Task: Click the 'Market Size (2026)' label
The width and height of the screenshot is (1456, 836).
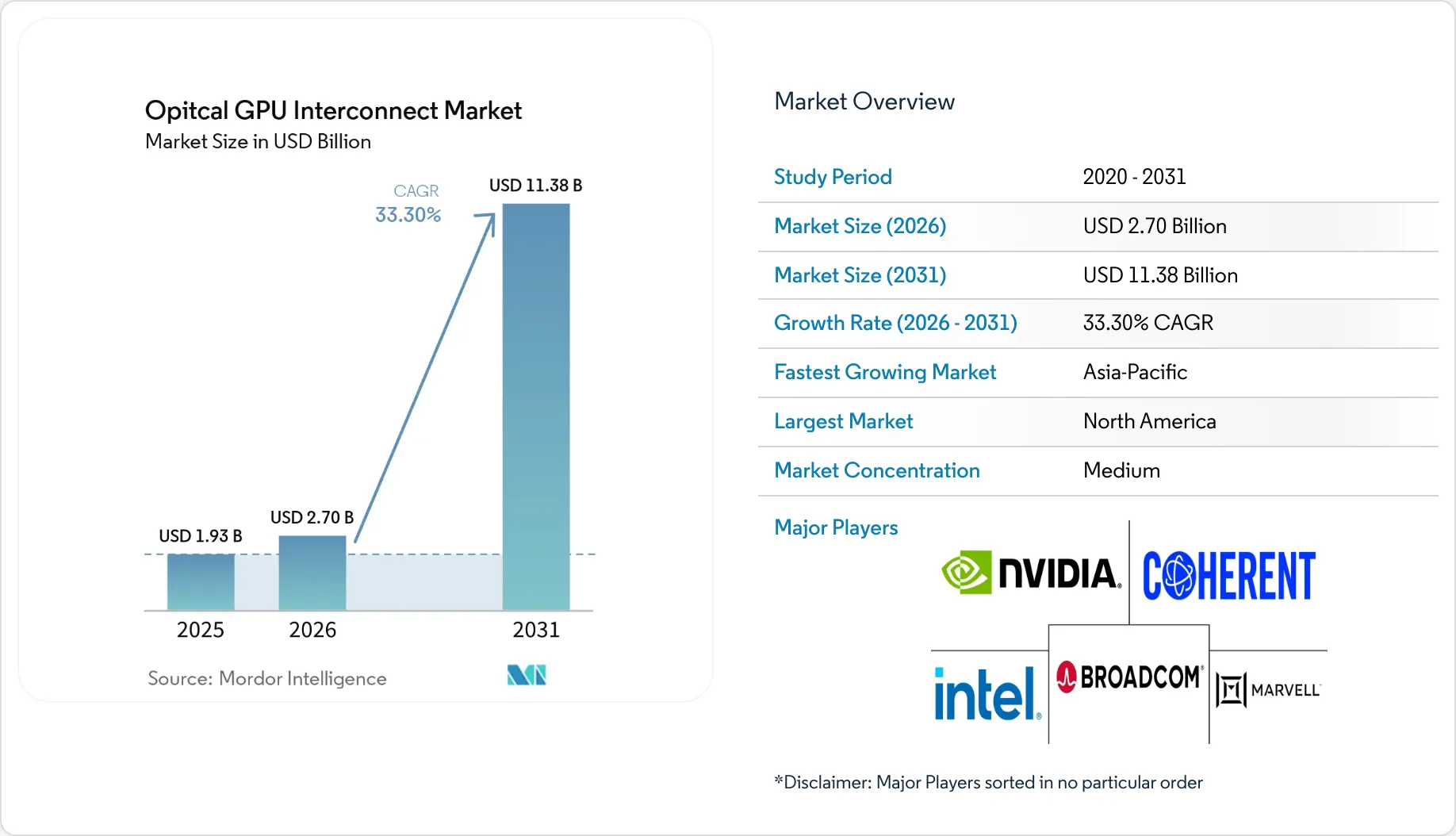Action: (860, 226)
